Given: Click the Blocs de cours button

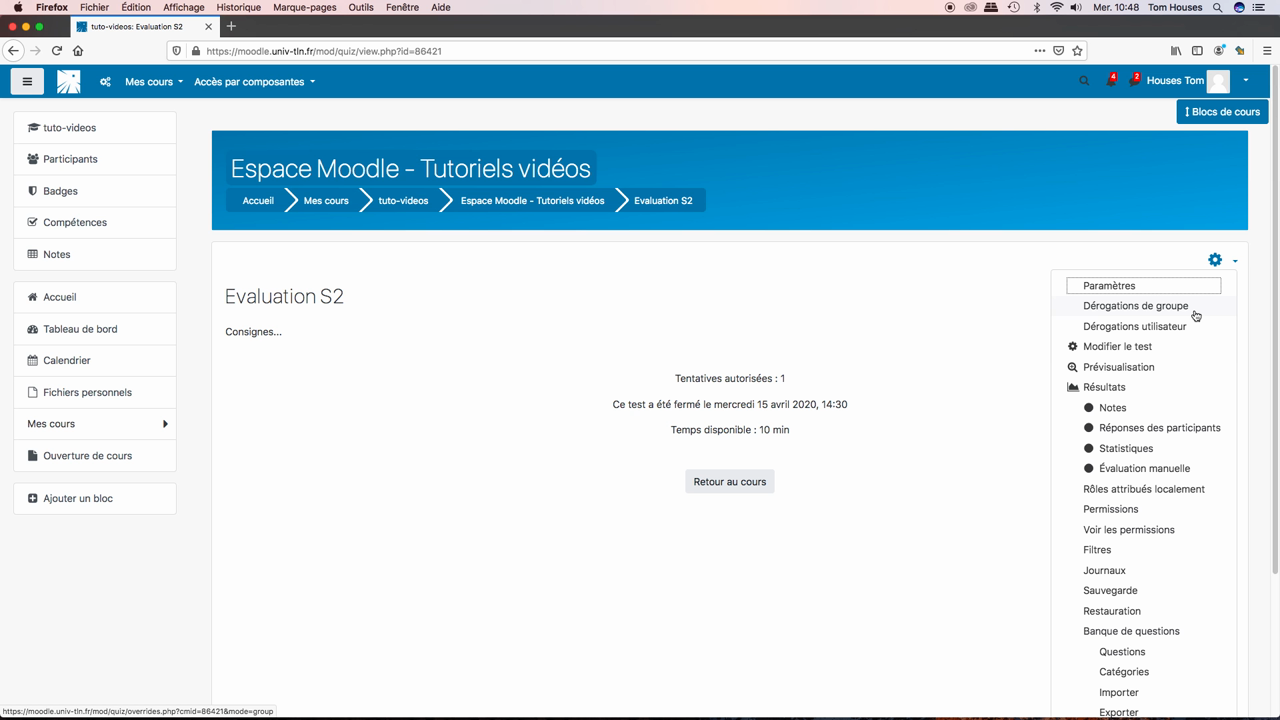Looking at the screenshot, I should click(x=1222, y=112).
